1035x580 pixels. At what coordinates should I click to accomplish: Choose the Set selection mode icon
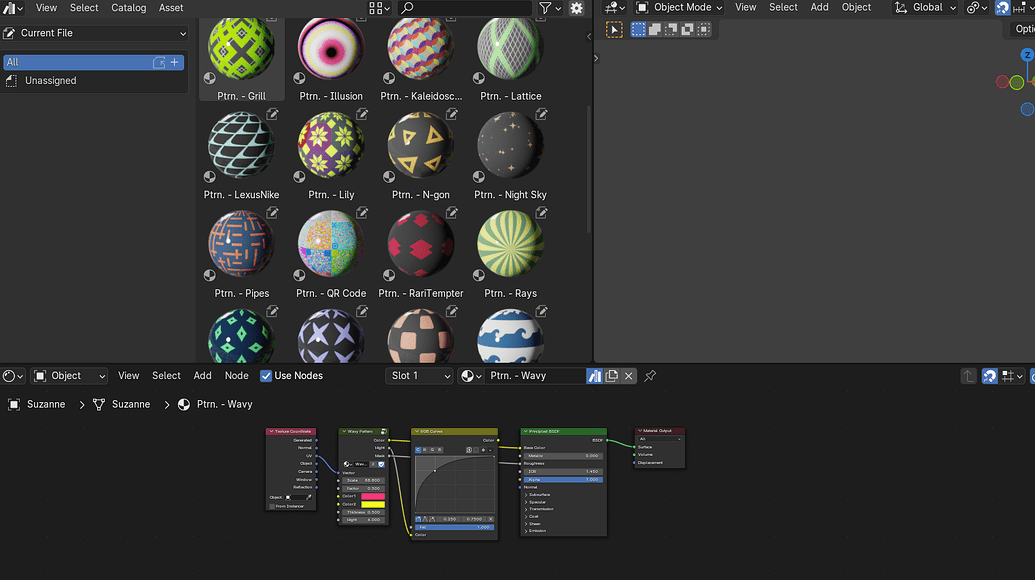pos(638,30)
